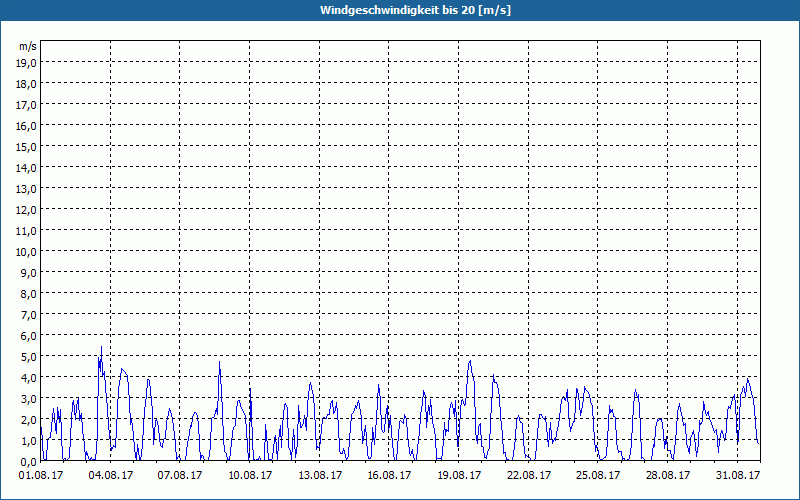Image resolution: width=800 pixels, height=500 pixels.
Task: Select the date label '10.08.17'
Action: point(250,476)
